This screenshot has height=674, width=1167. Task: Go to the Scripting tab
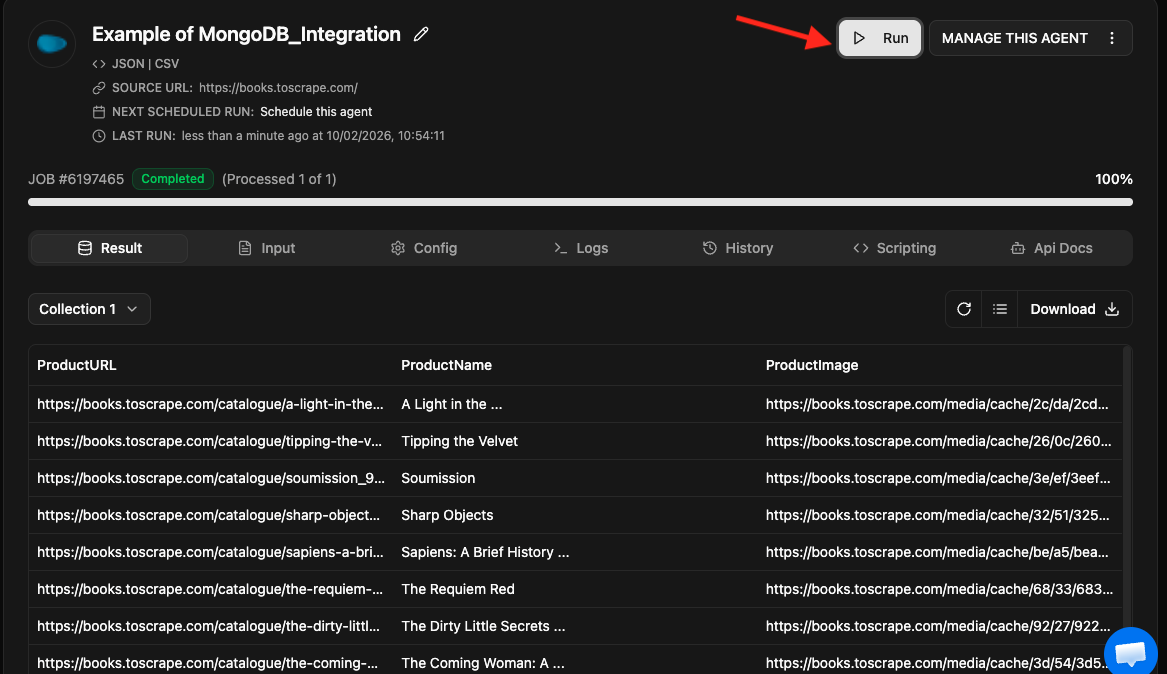point(895,248)
